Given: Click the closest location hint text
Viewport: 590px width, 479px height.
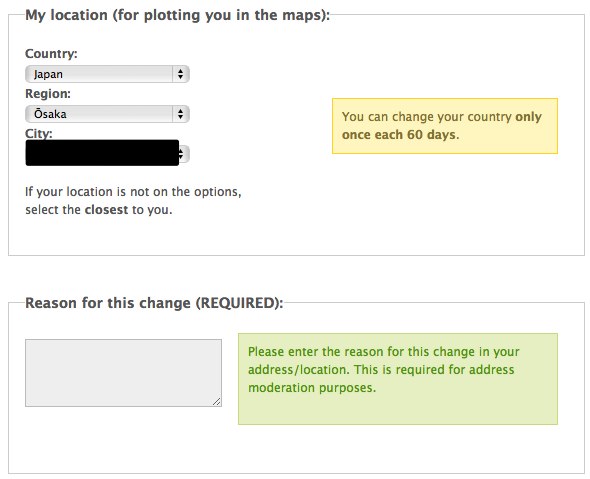Looking at the screenshot, I should pyautogui.click(x=133, y=201).
